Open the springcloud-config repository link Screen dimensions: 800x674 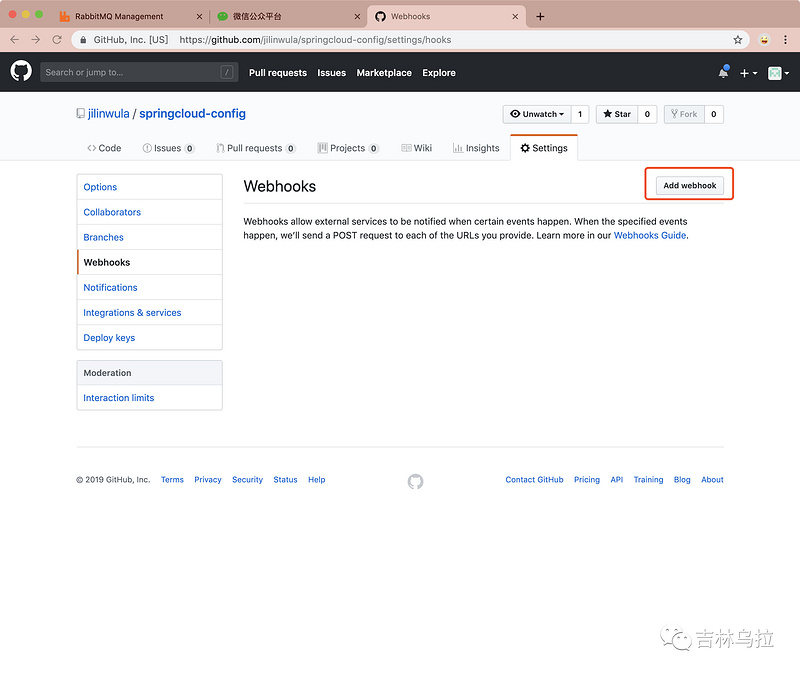192,113
